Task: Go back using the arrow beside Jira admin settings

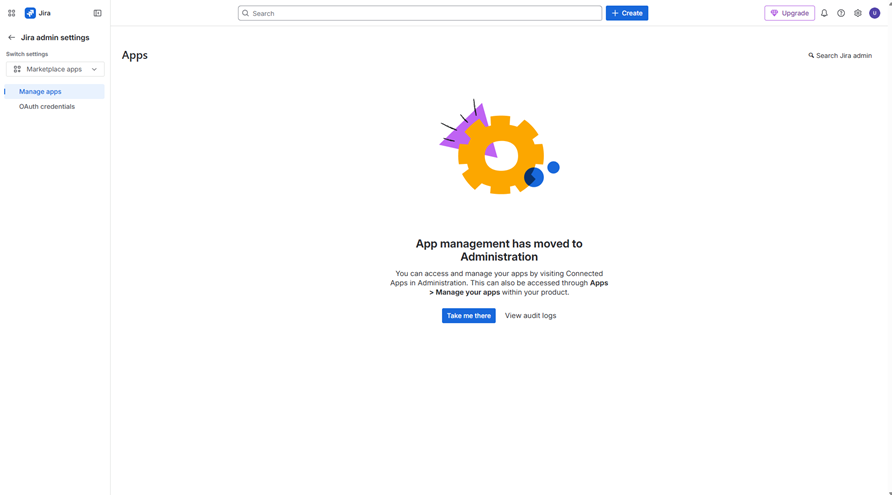Action: click(11, 38)
